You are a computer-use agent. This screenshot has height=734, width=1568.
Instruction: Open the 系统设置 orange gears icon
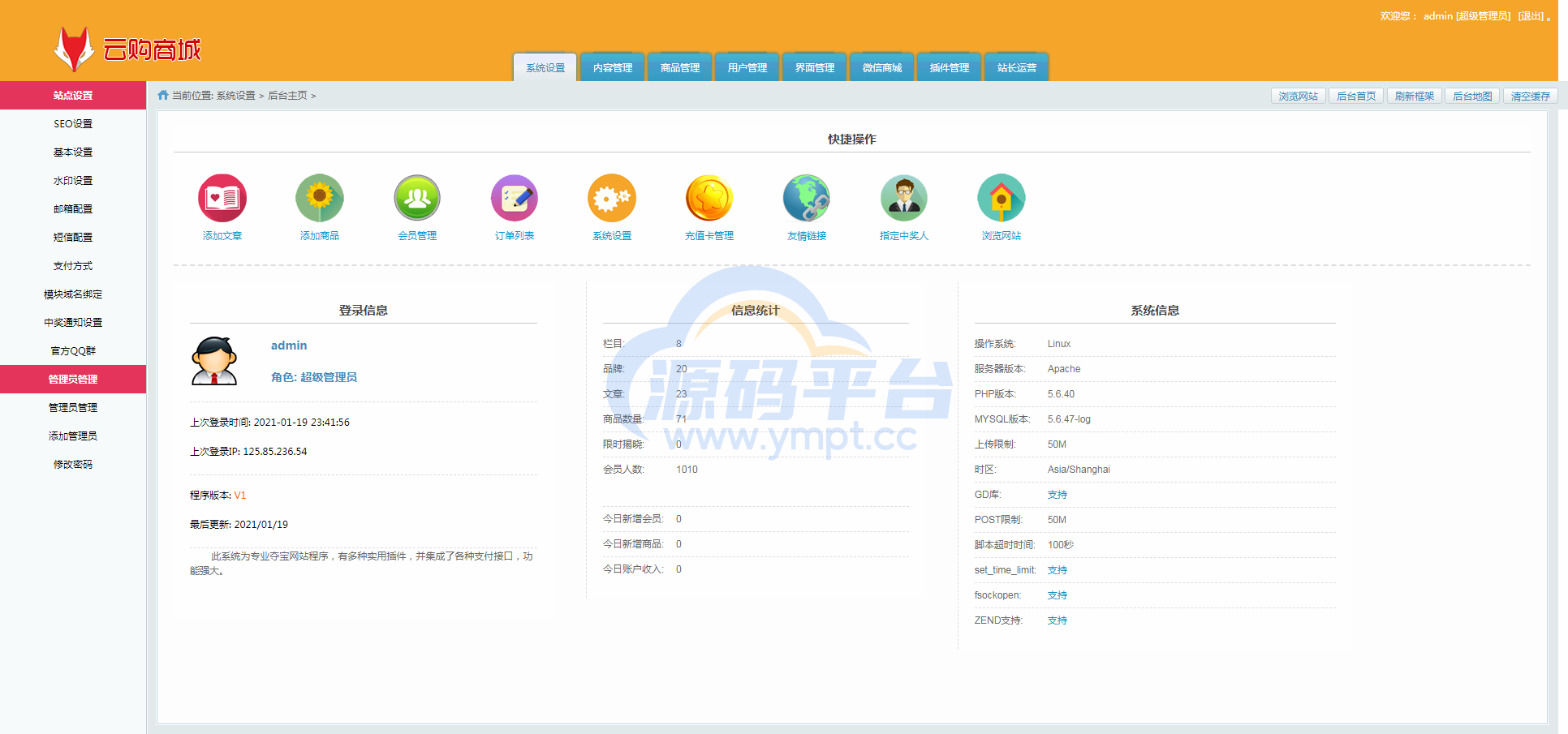point(612,198)
